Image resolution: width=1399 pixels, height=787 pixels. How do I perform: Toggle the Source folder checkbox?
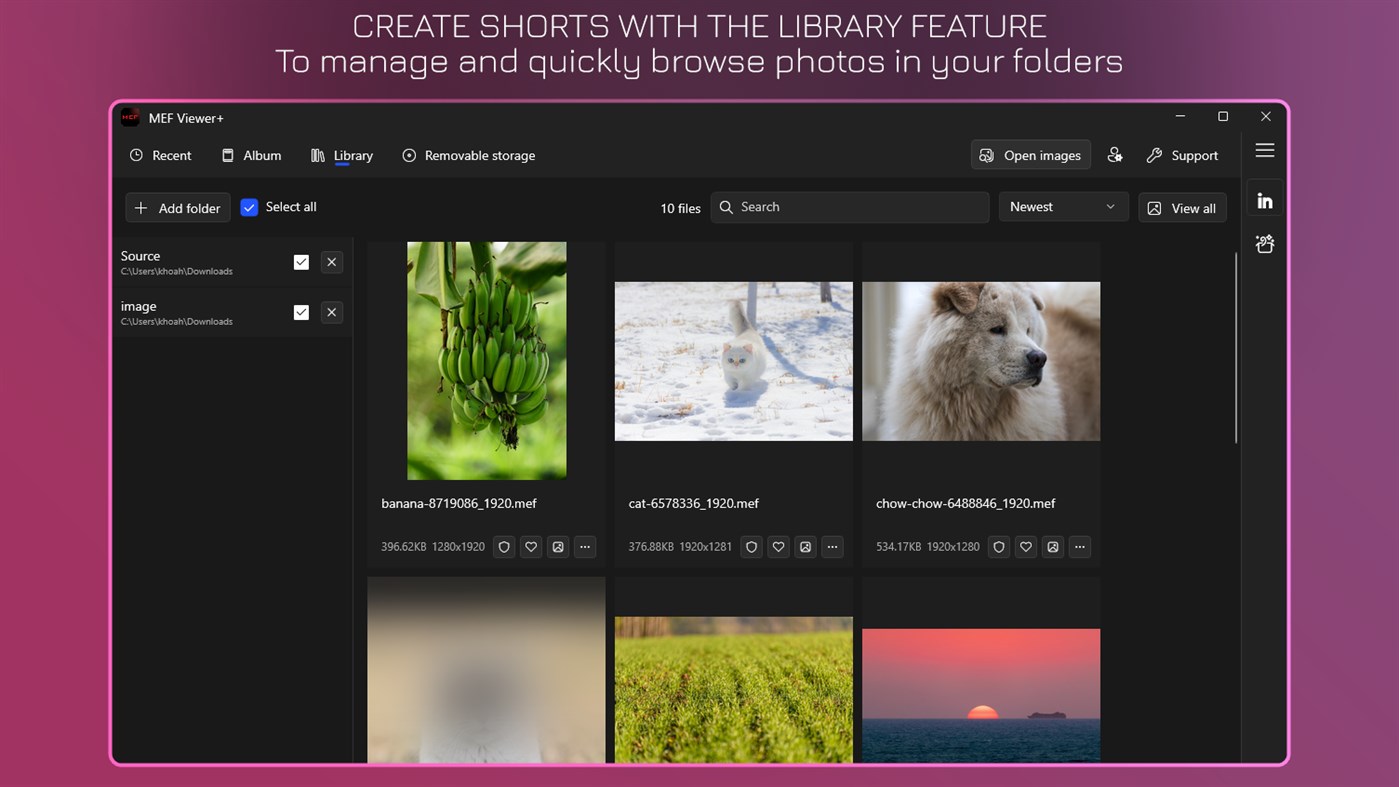pyautogui.click(x=301, y=261)
